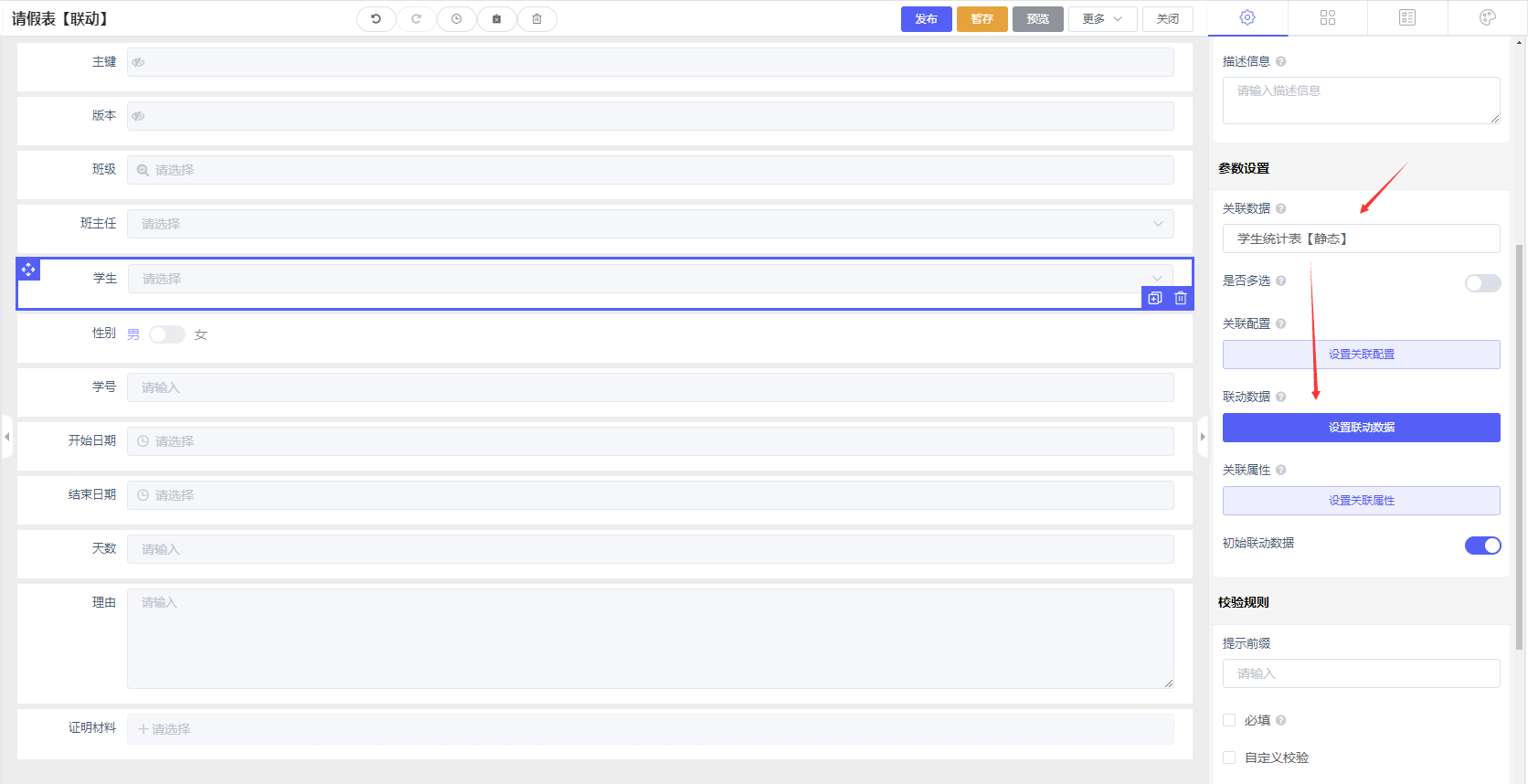Click help icon next to 关联数据
The width and height of the screenshot is (1528, 784).
pos(1280,208)
